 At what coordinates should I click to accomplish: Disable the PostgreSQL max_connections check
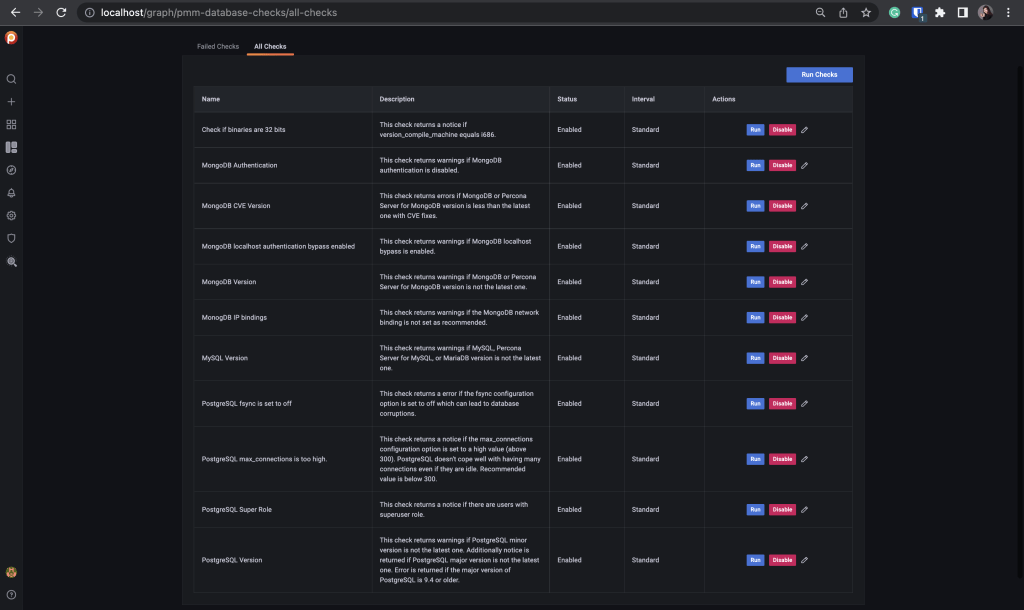point(782,459)
